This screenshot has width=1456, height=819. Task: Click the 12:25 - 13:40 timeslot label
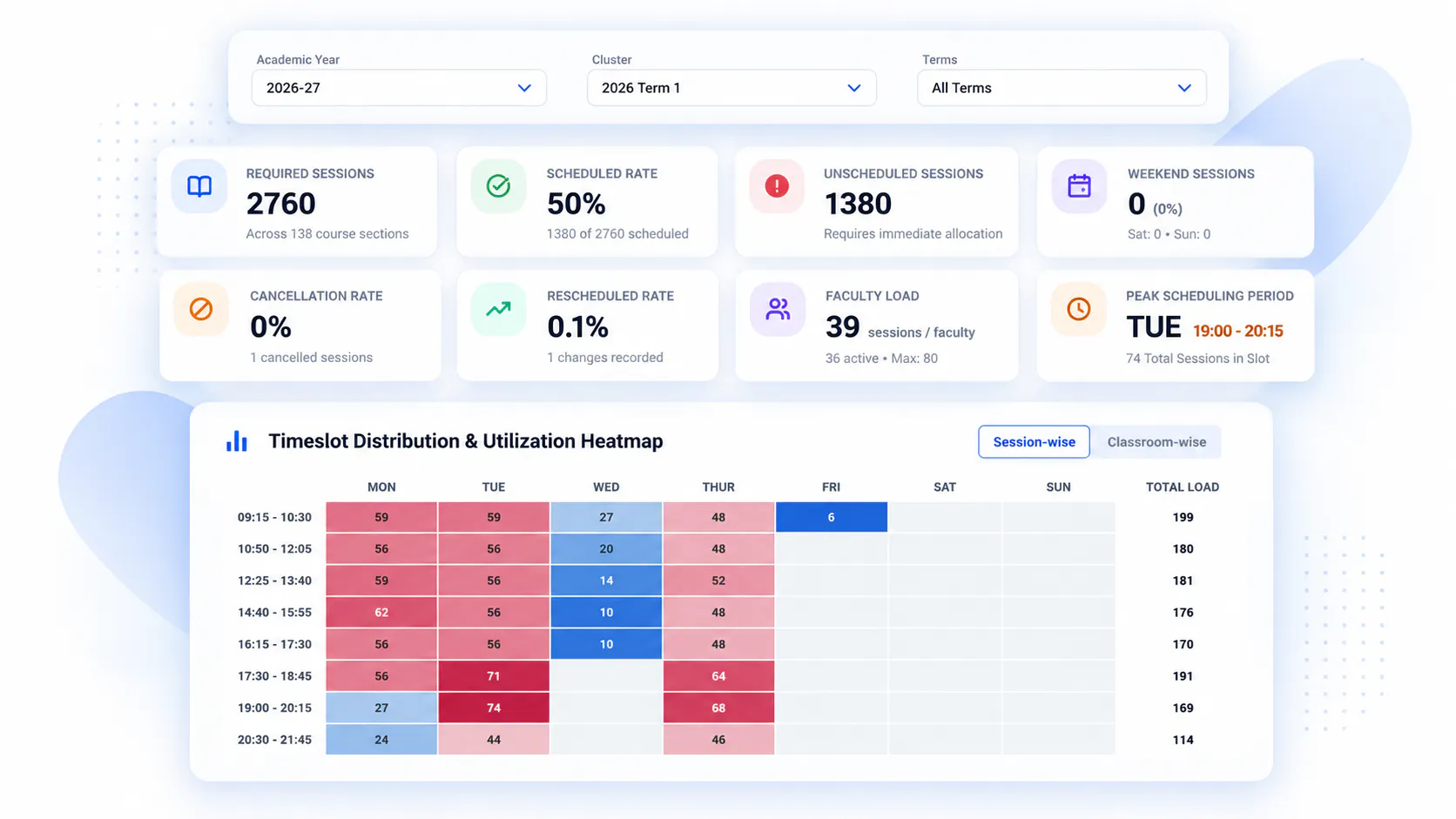[x=274, y=581]
